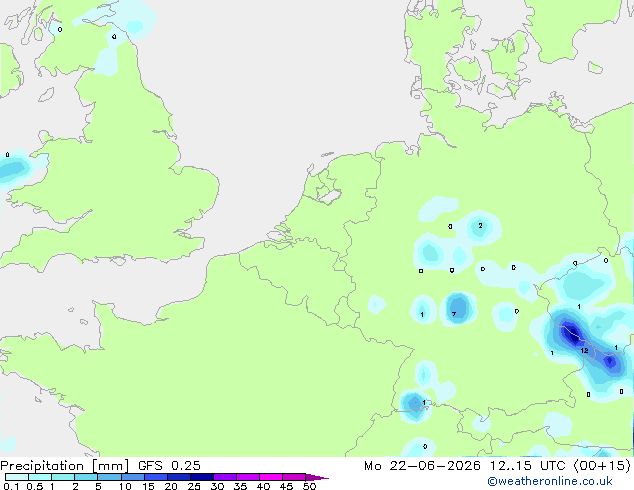Click the 'Precipitation [mm]' title text
Viewport: 634px width, 490px height.
[x=65, y=466]
